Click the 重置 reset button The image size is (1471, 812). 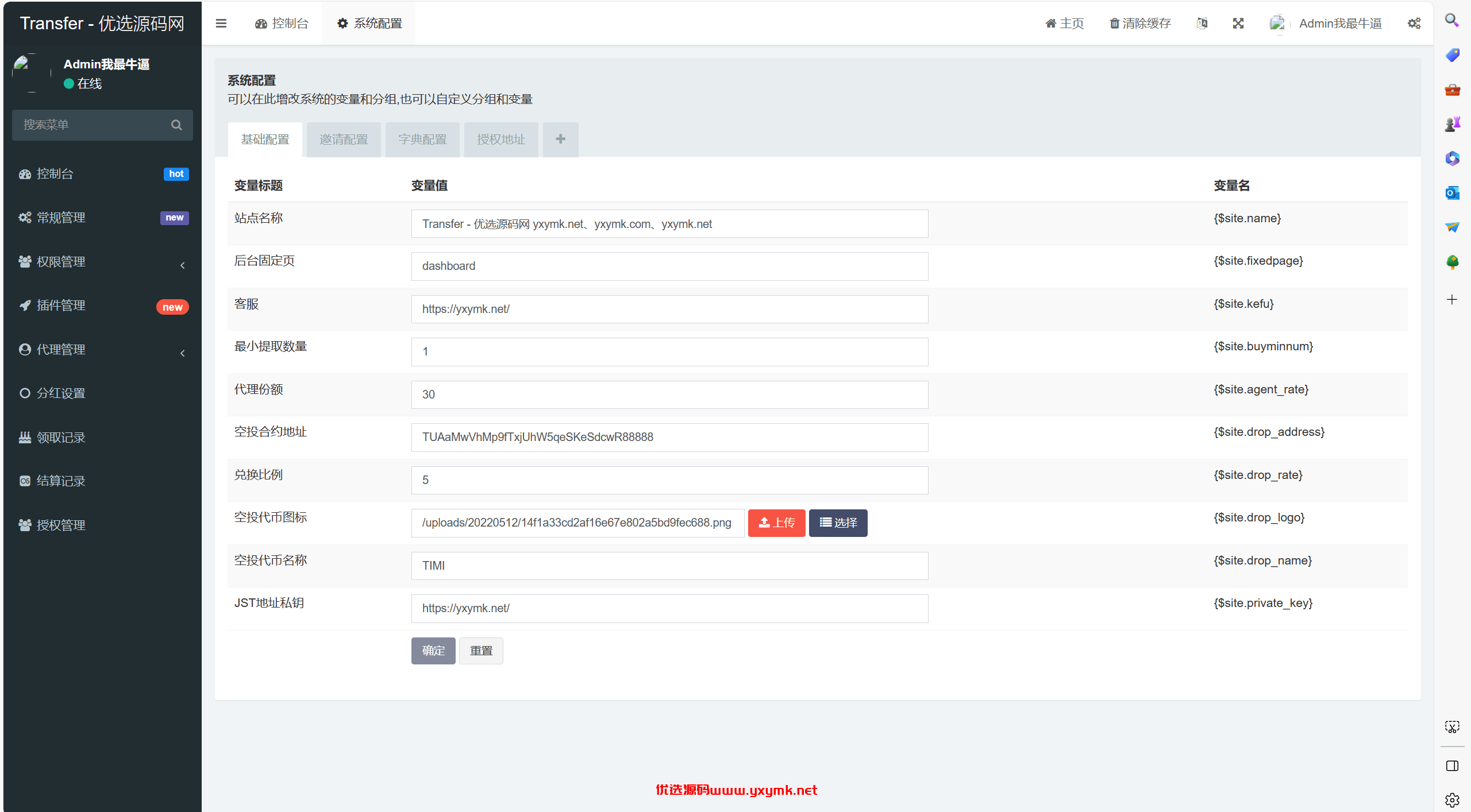point(482,651)
